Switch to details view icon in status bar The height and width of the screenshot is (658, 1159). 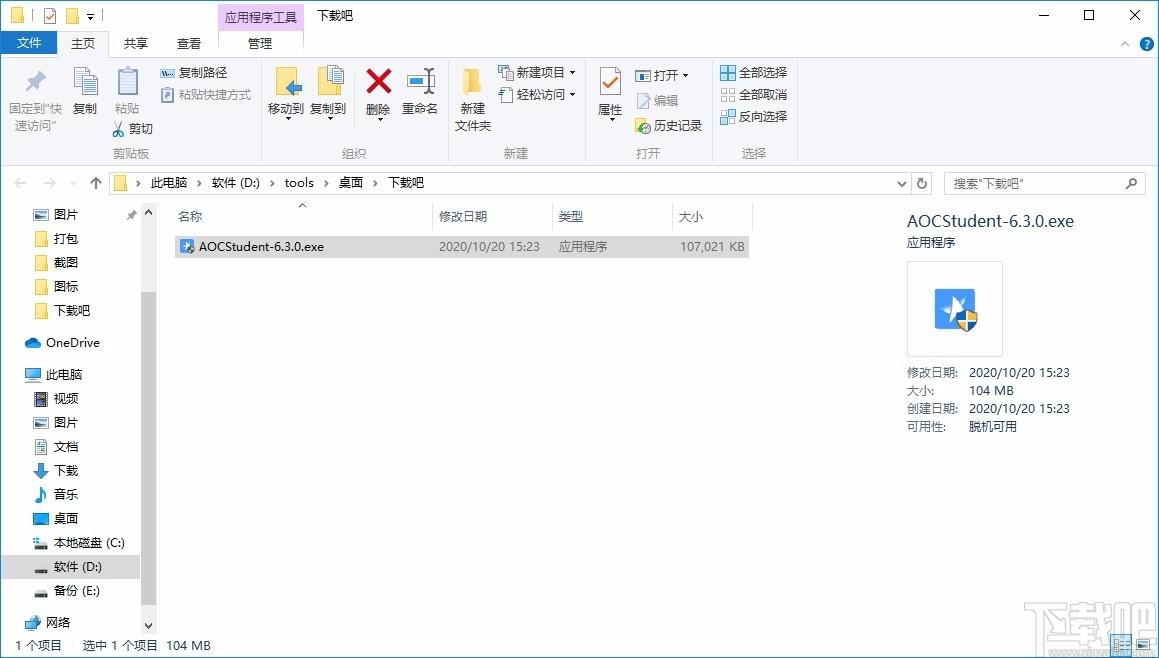tap(1121, 645)
